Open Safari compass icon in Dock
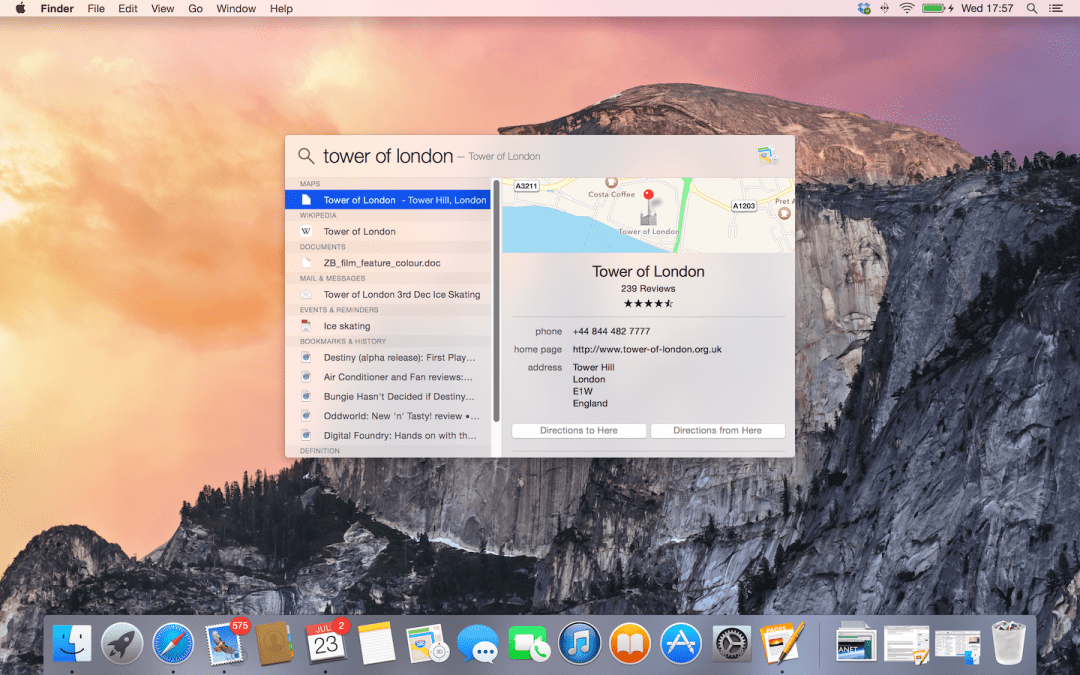The width and height of the screenshot is (1080, 675). [173, 643]
